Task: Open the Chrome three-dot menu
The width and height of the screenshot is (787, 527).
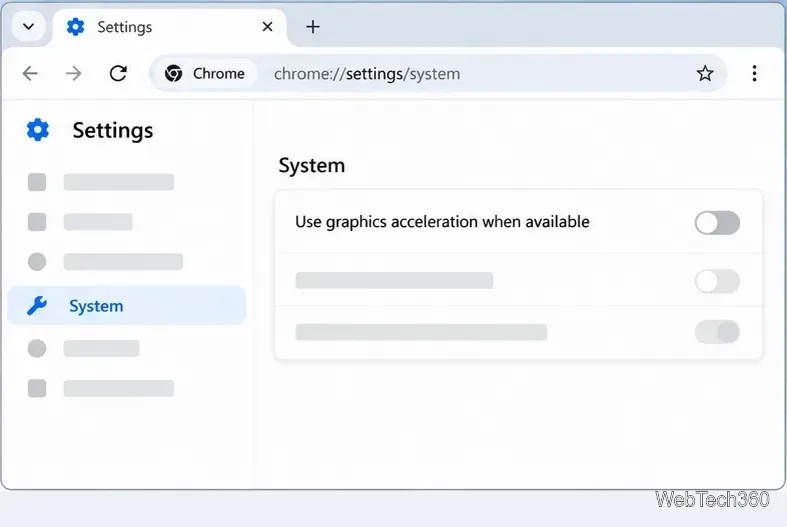Action: coord(754,73)
